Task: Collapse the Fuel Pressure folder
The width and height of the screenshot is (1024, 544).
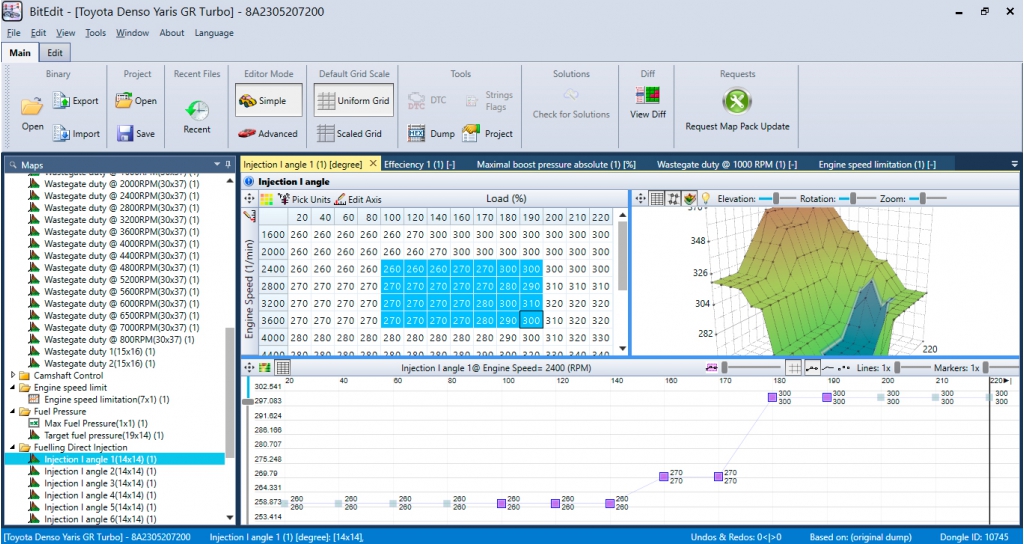Action: click(14, 411)
